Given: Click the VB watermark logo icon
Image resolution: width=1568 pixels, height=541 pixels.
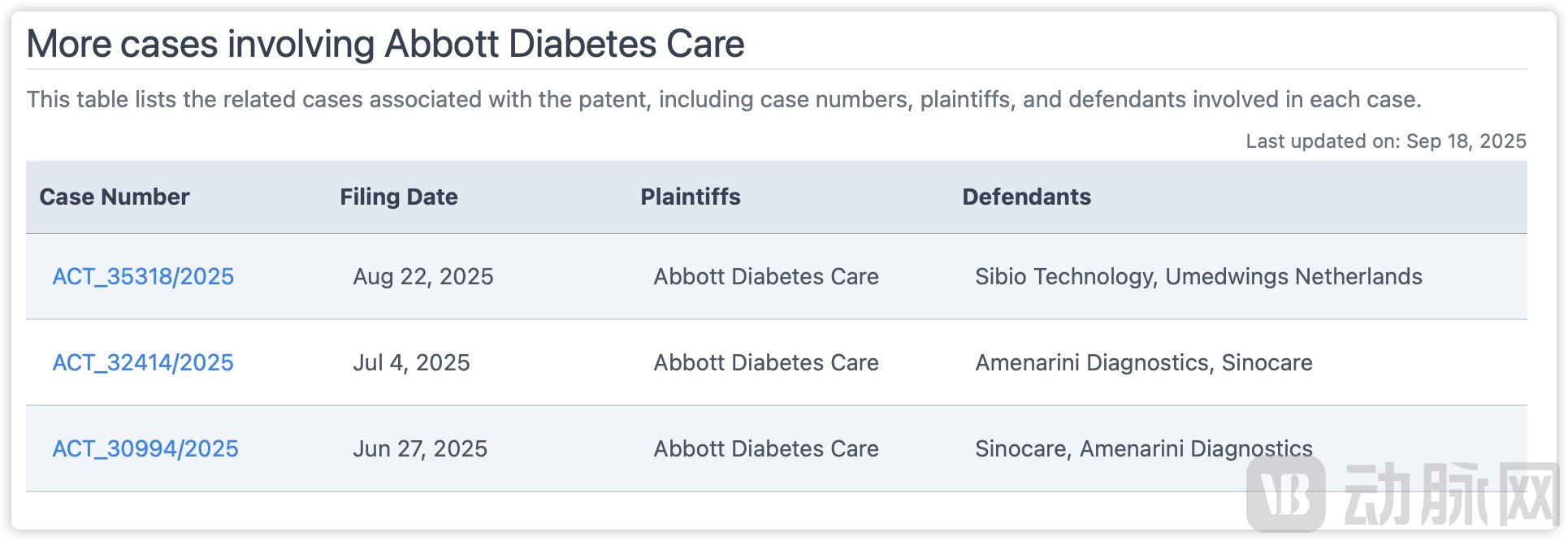Looking at the screenshot, I should pos(1286,494).
